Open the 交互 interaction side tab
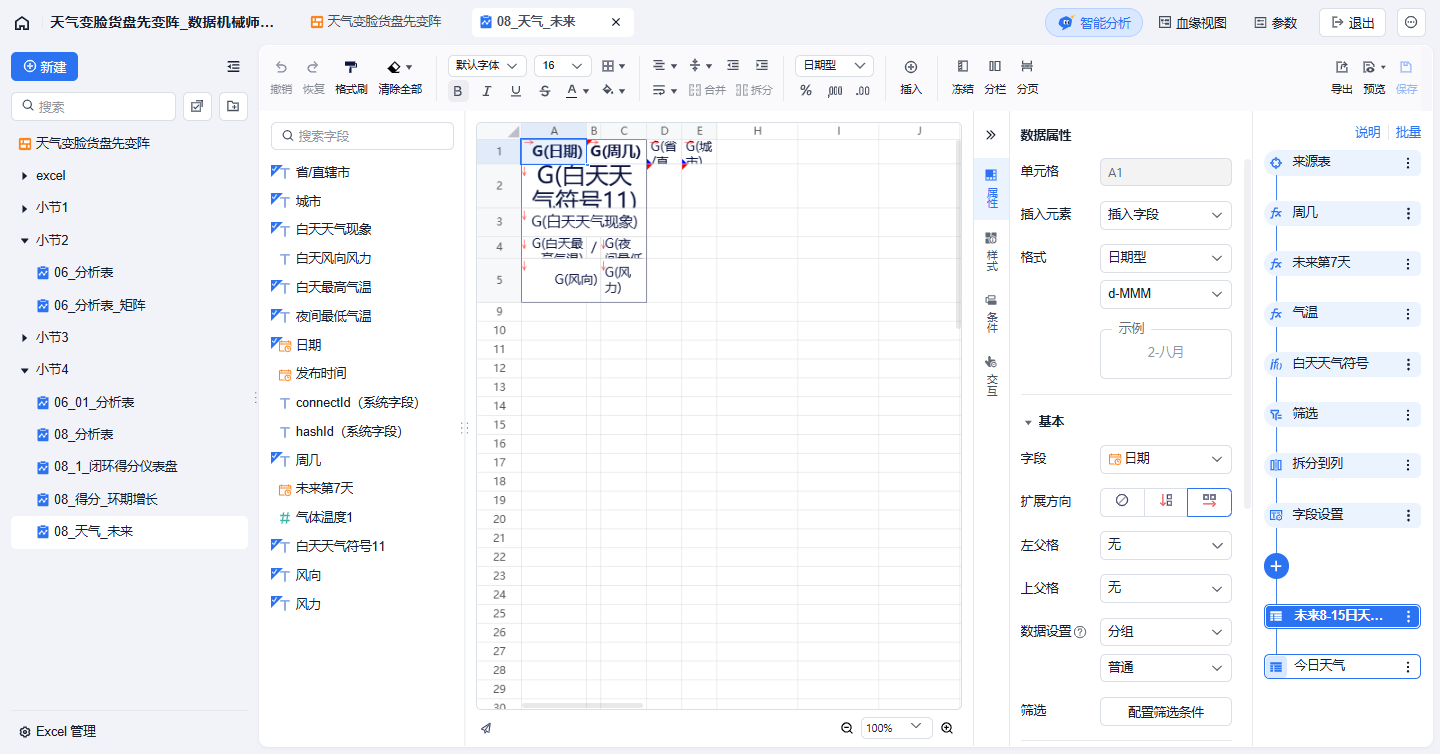This screenshot has height=754, width=1440. [x=991, y=376]
